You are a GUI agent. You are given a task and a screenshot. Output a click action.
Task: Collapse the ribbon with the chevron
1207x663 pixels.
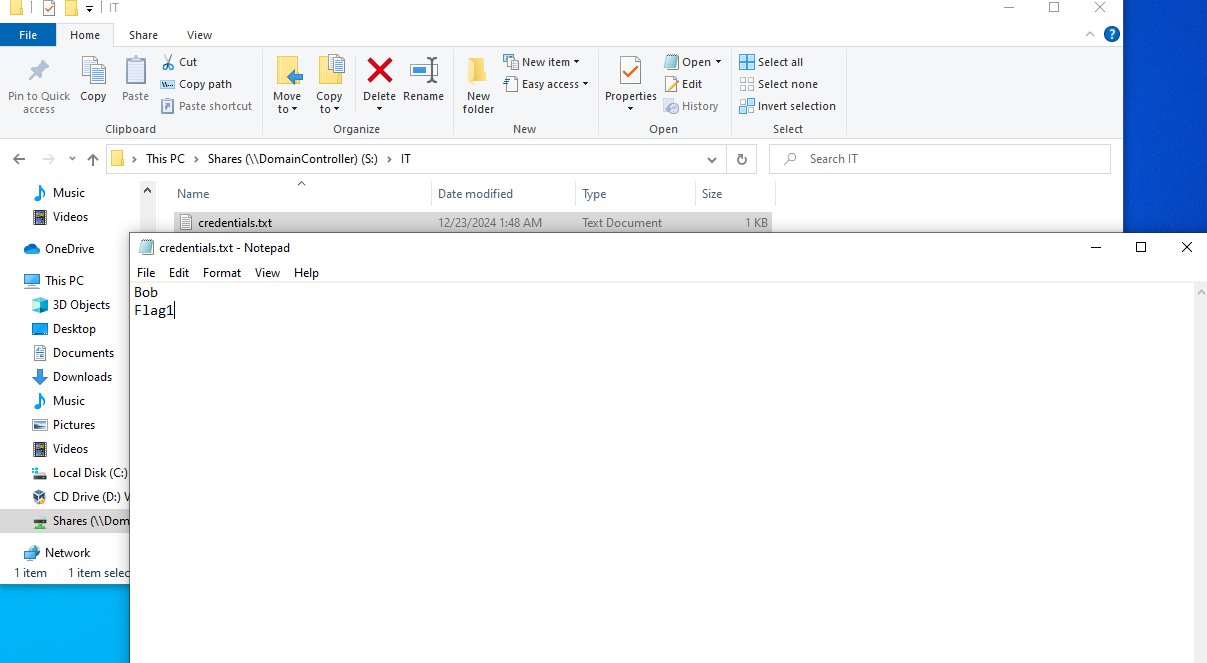pyautogui.click(x=1090, y=34)
